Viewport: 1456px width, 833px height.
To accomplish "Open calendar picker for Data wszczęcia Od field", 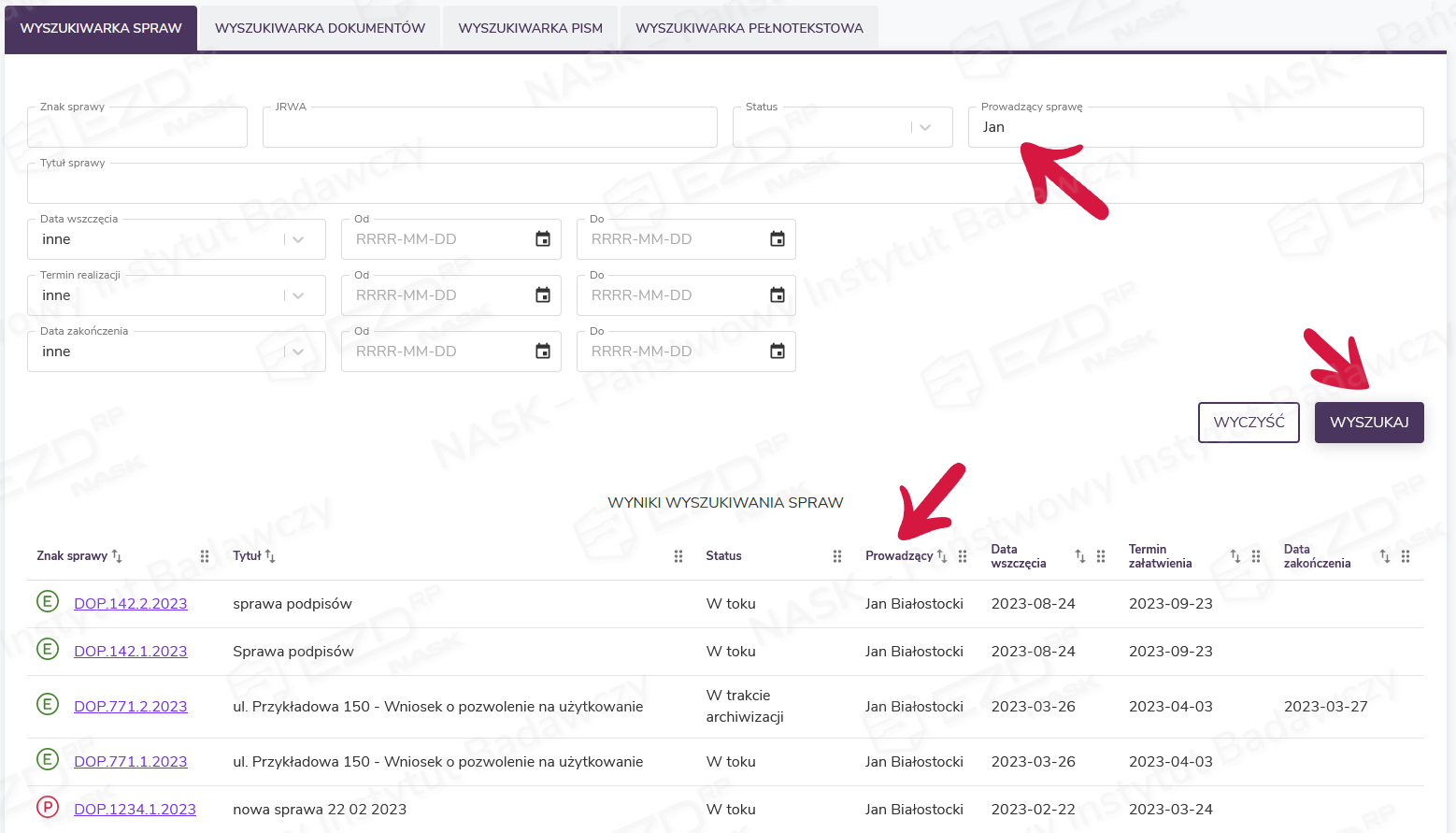I will click(542, 239).
